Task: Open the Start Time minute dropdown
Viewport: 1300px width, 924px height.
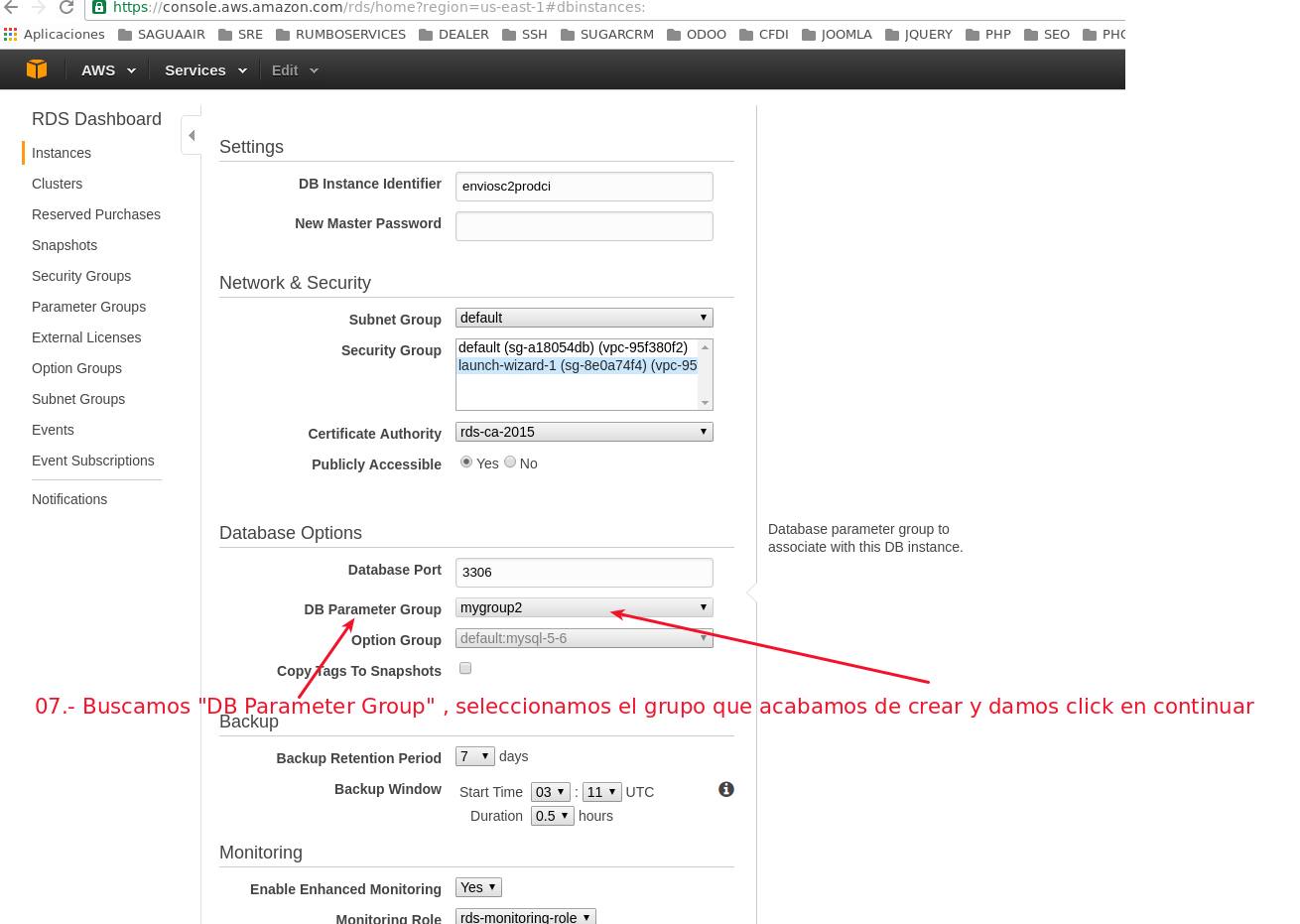Action: [x=602, y=792]
